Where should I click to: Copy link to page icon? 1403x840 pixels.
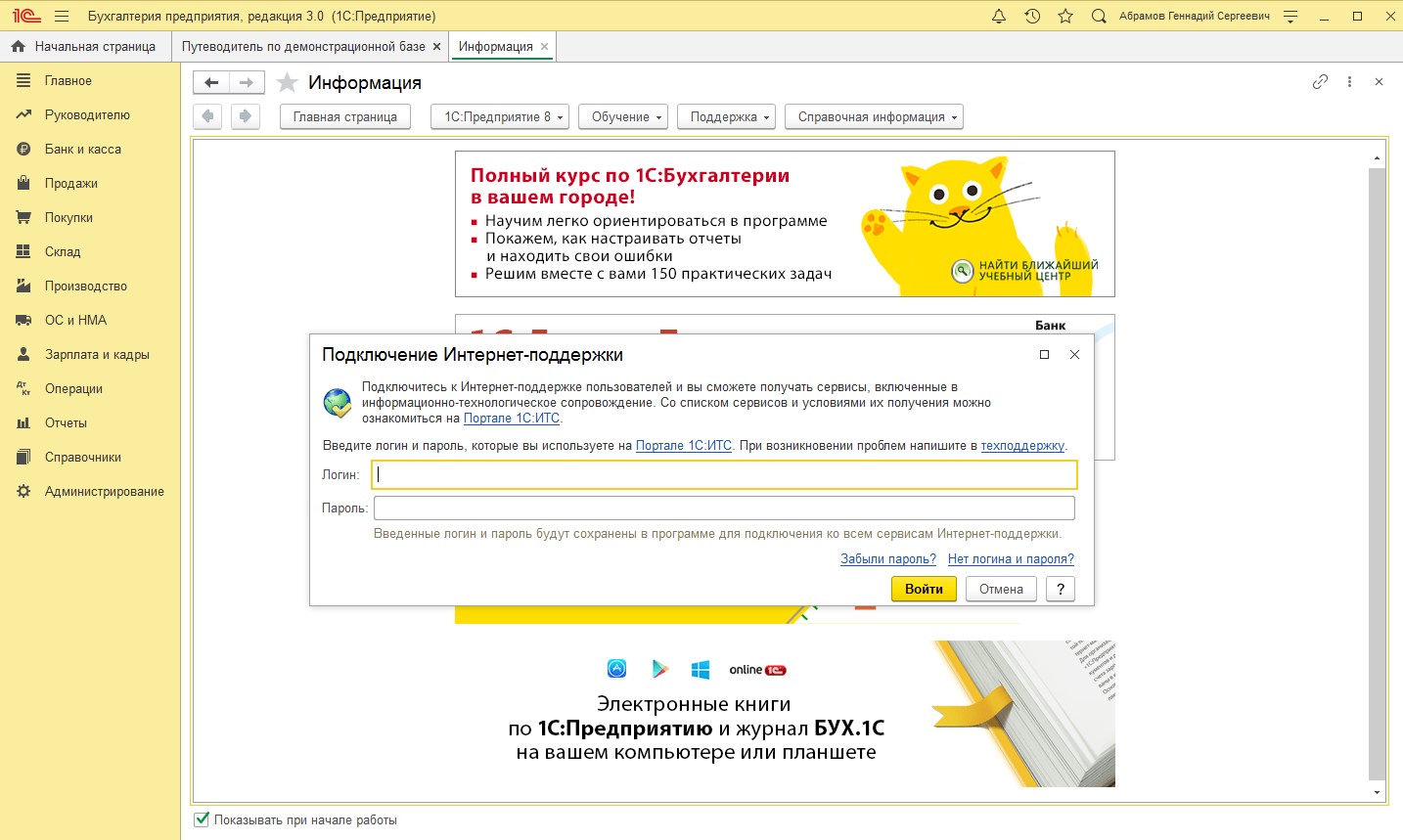coord(1320,82)
